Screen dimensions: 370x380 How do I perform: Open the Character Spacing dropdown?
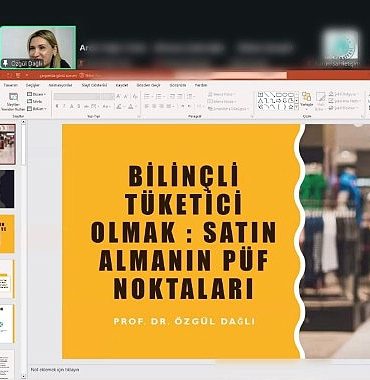[94, 106]
